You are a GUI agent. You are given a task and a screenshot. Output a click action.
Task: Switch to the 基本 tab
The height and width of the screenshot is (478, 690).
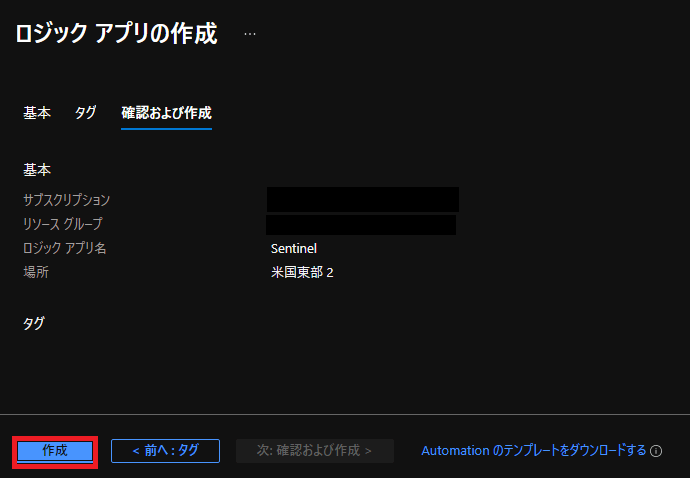37,113
